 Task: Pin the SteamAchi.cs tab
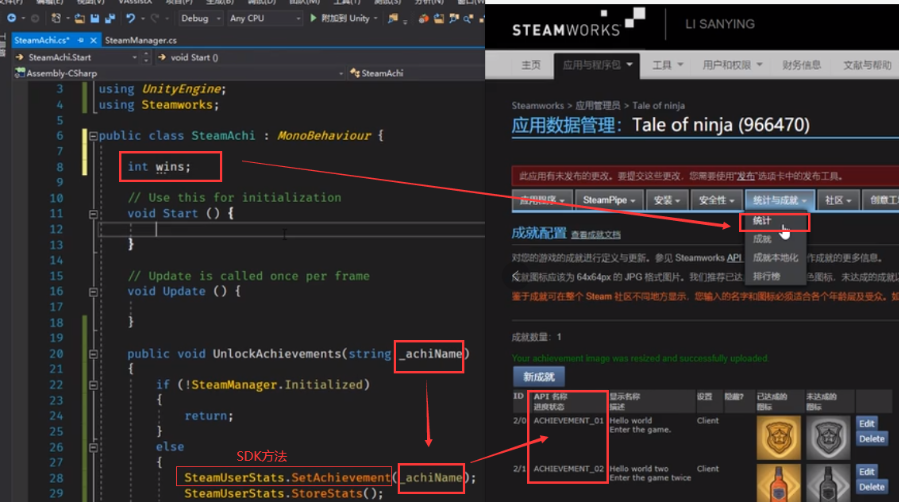tap(80, 40)
